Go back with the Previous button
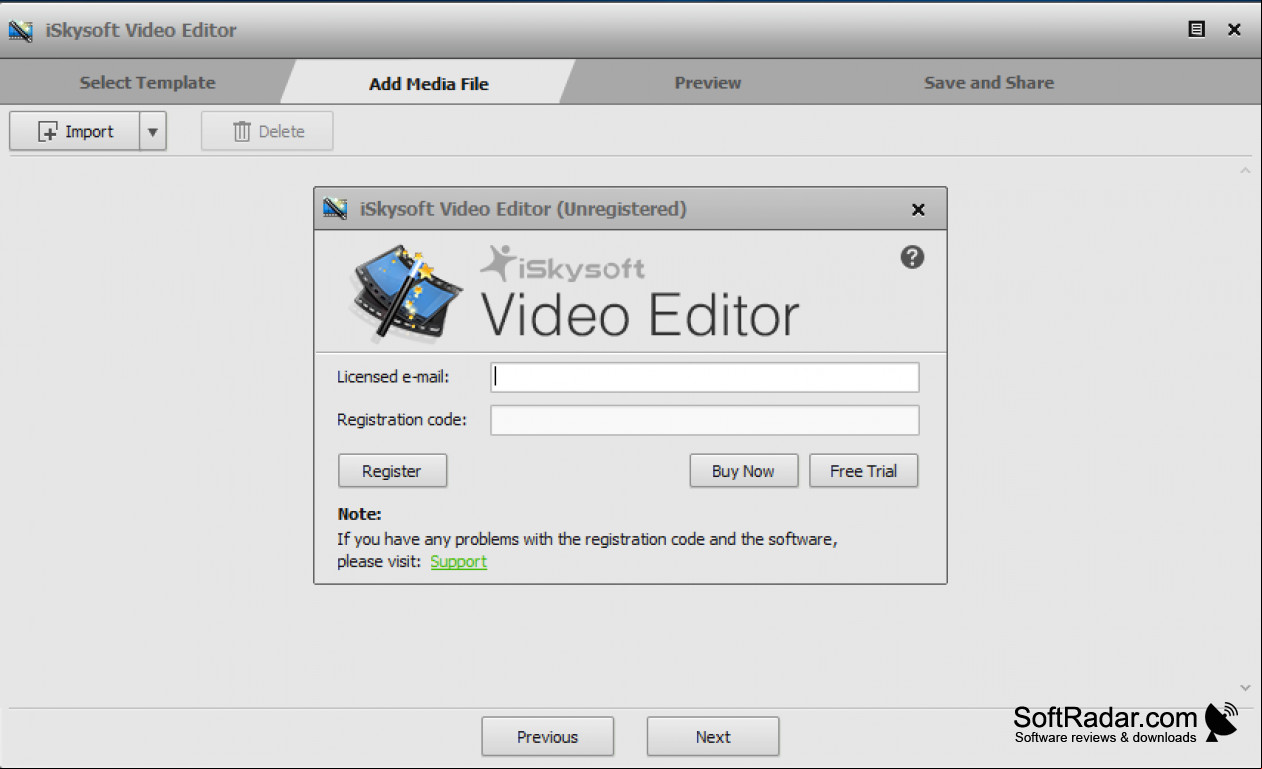The width and height of the screenshot is (1262, 769). pyautogui.click(x=547, y=736)
